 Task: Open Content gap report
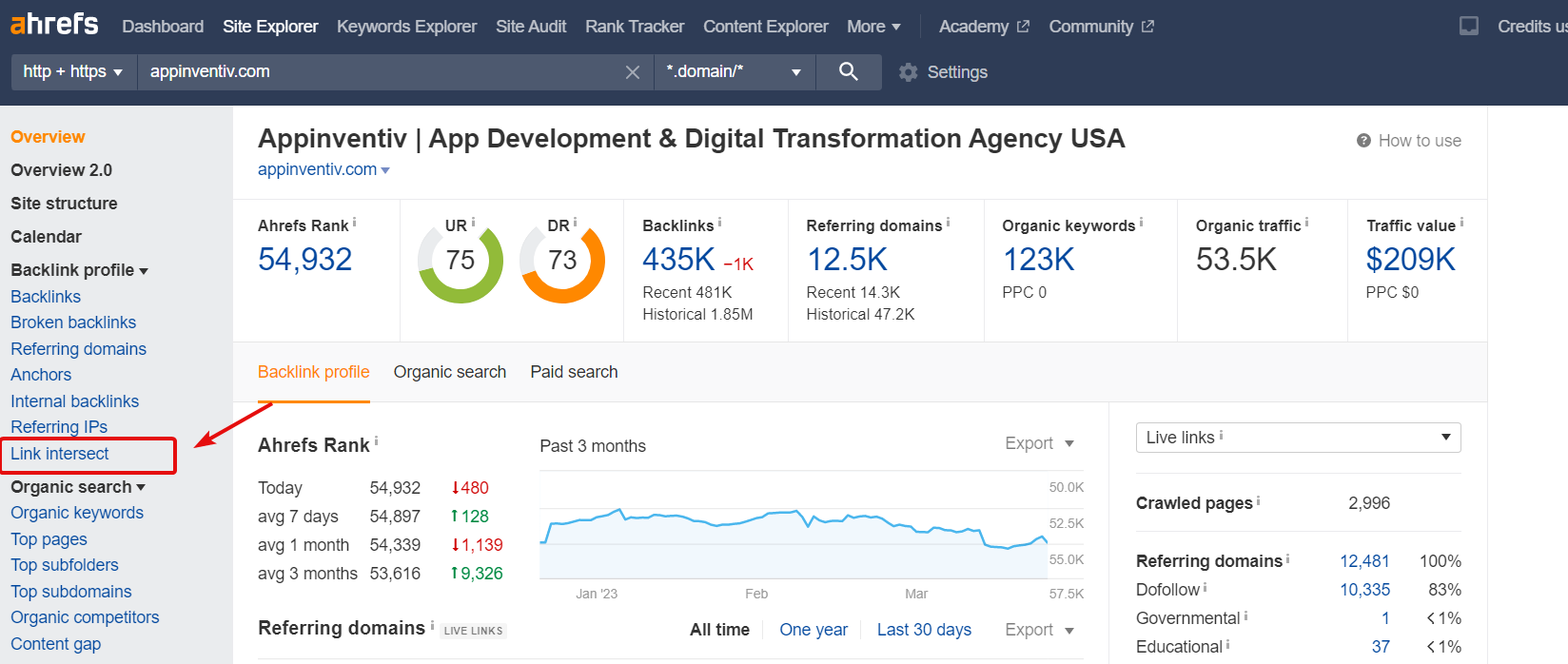pos(55,644)
